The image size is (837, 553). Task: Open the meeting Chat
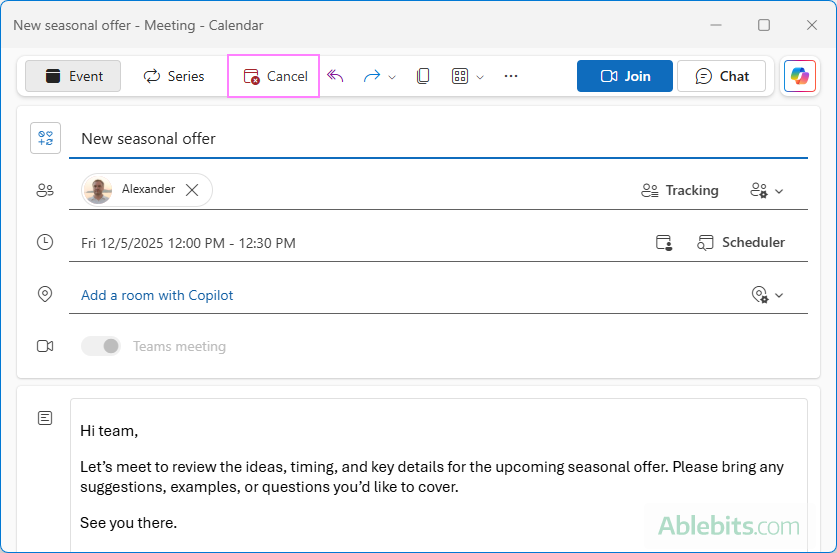722,76
